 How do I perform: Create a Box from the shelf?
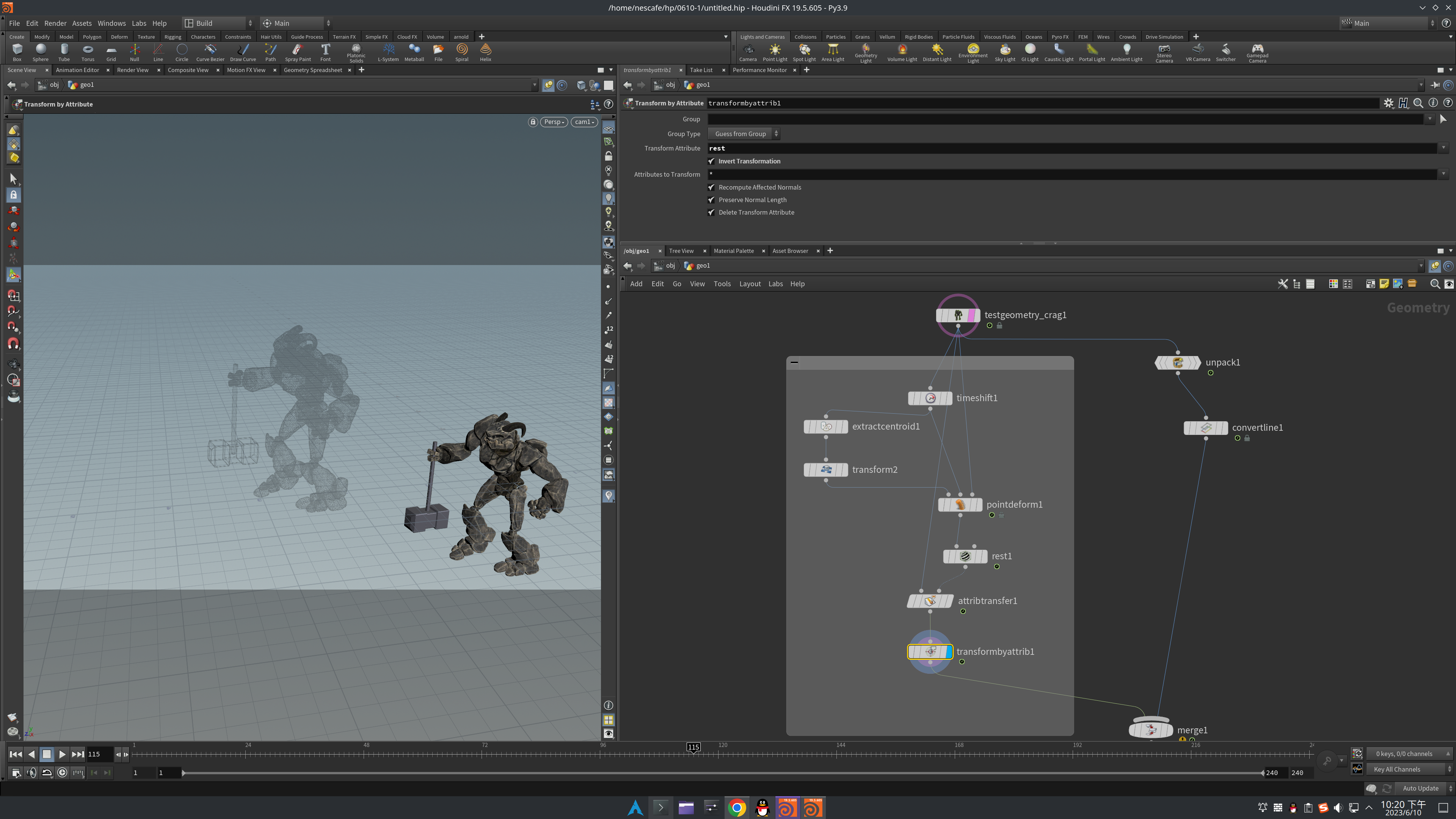(x=17, y=53)
